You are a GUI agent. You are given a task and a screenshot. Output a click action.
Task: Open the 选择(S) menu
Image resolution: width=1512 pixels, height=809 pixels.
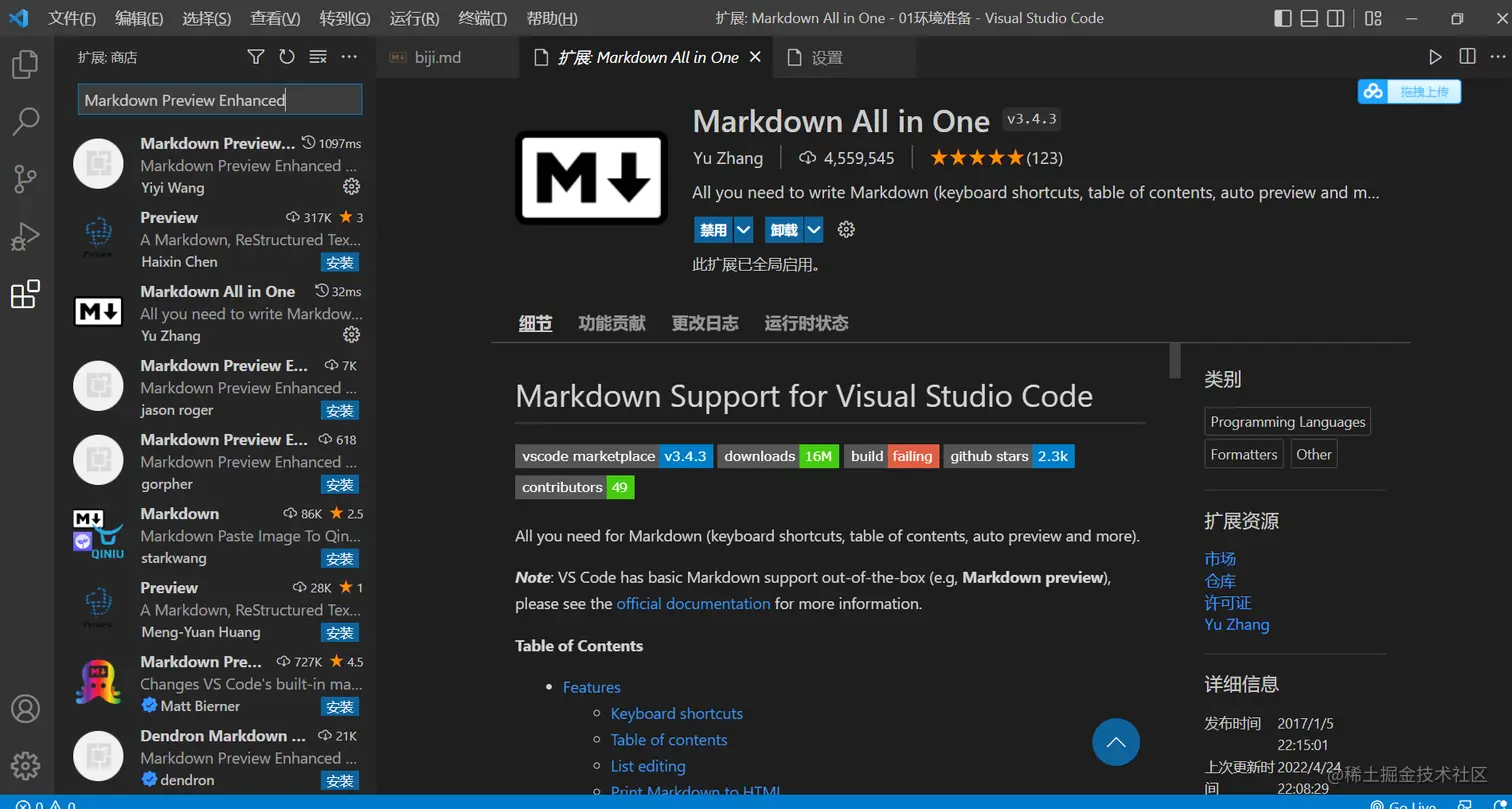(x=207, y=18)
